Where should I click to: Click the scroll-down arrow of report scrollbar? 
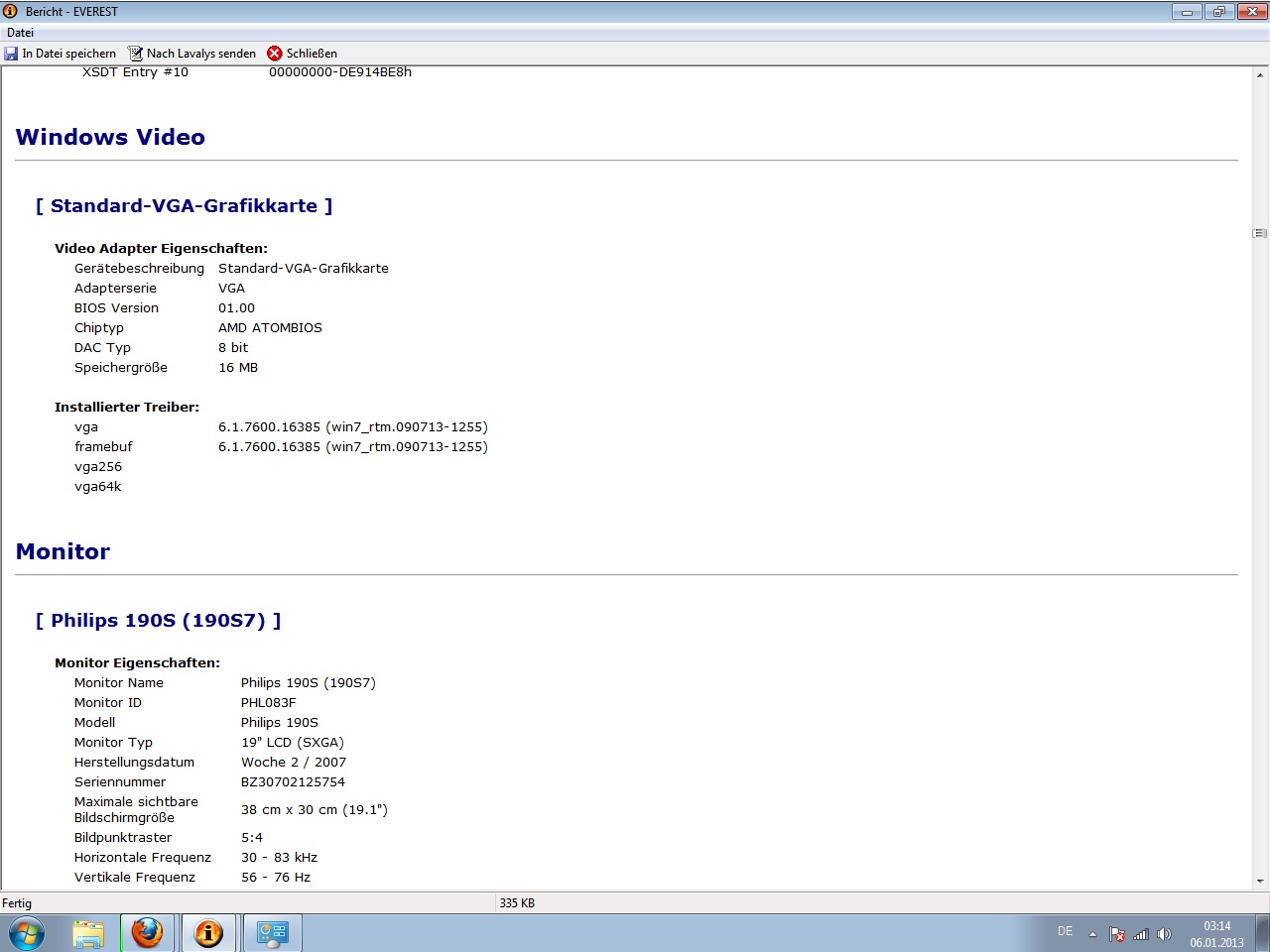click(1260, 881)
